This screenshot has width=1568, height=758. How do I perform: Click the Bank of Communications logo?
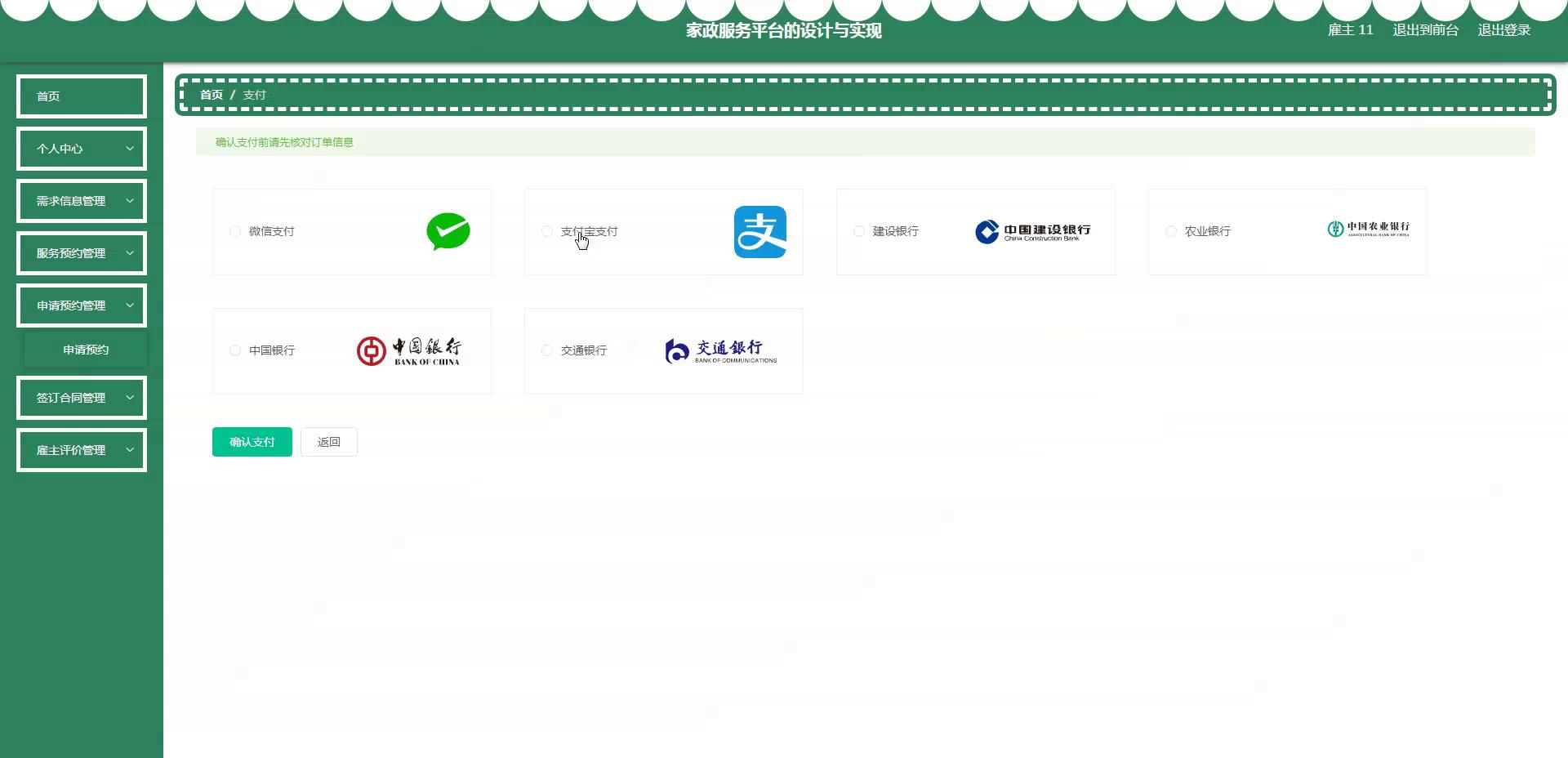coord(721,351)
